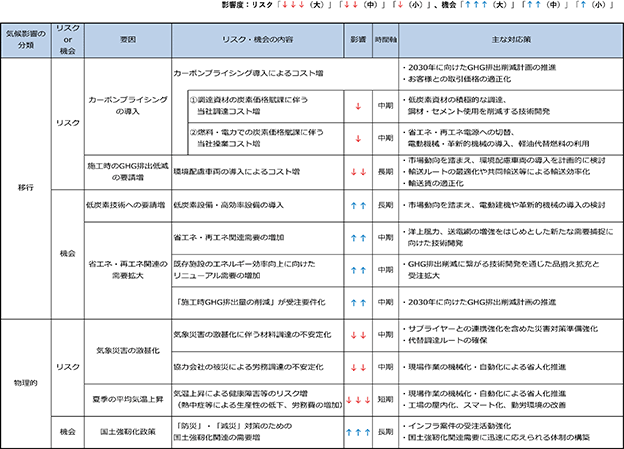The image size is (624, 449).
Task: Click the リニューアル需要の増加 content cell
Action: point(258,270)
